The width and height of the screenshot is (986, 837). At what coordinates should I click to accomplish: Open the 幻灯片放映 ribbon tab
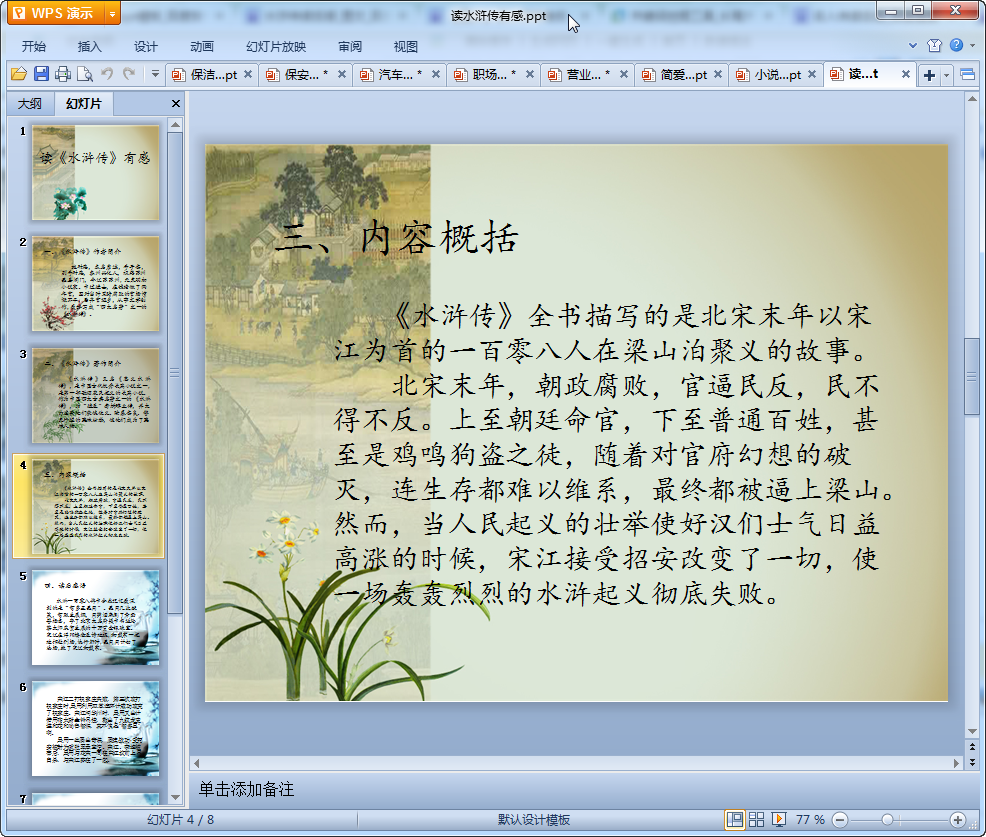coord(275,47)
